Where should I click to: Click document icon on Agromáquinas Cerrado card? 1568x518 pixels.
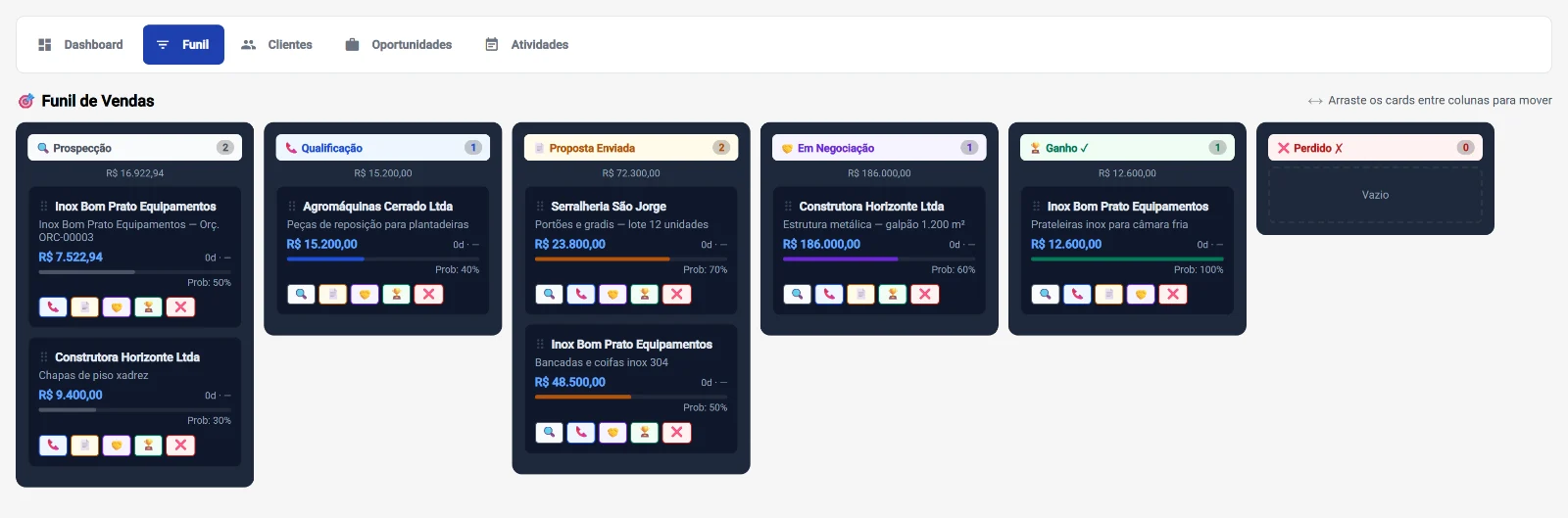click(x=332, y=294)
